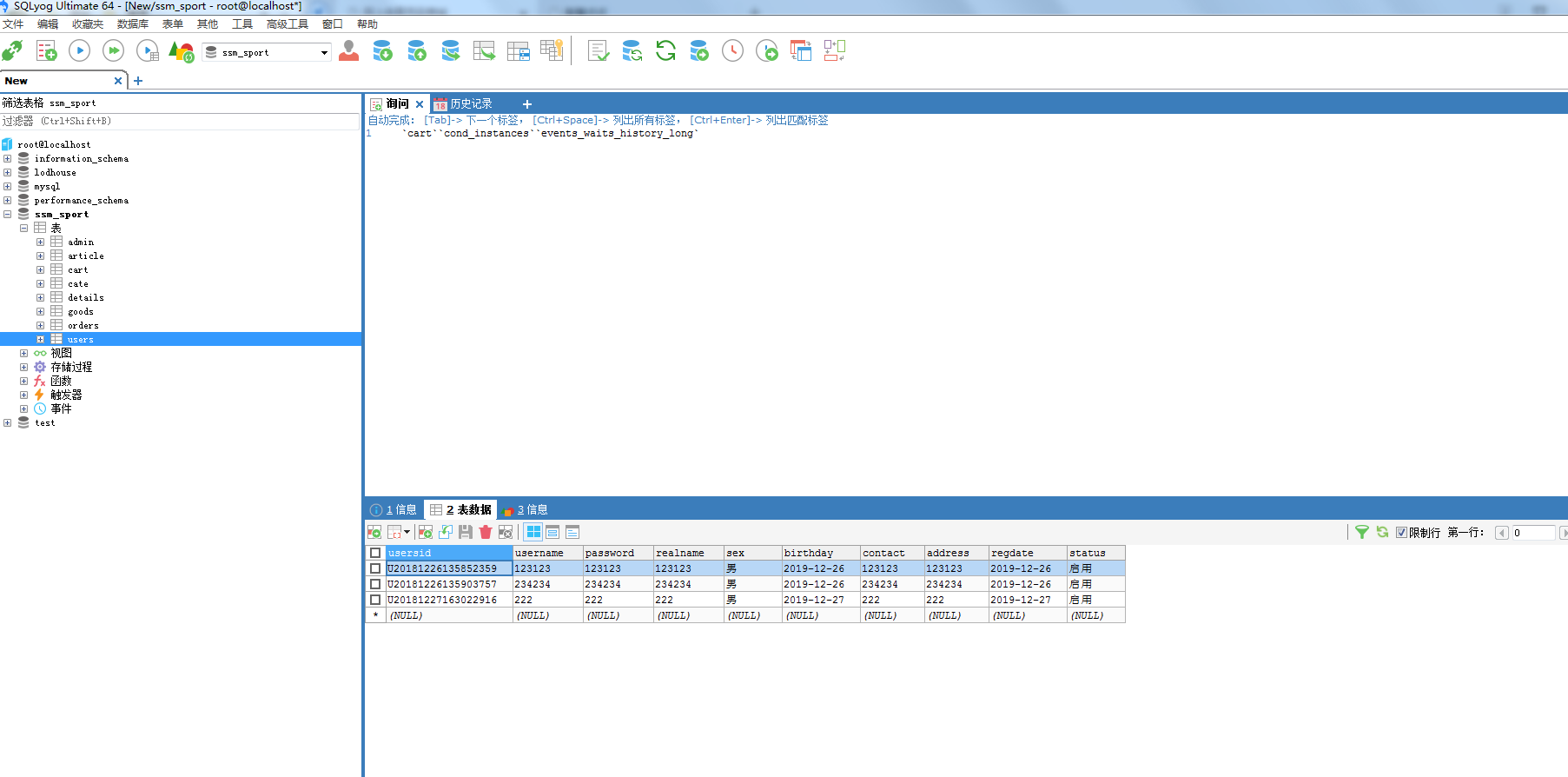Expand the mysql database node
Viewport: 1568px width, 777px height.
[x=7, y=186]
